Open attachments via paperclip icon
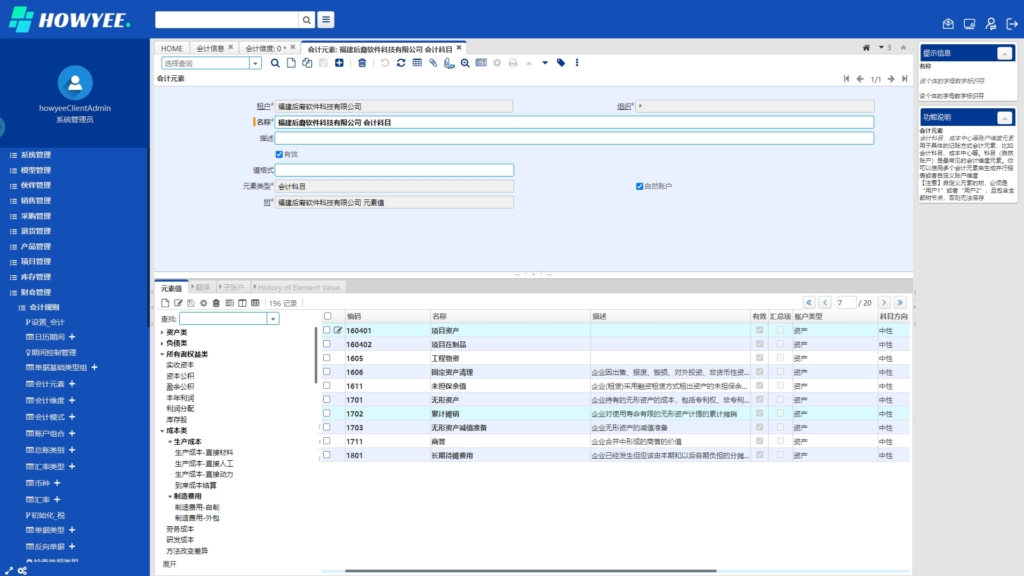 click(433, 63)
